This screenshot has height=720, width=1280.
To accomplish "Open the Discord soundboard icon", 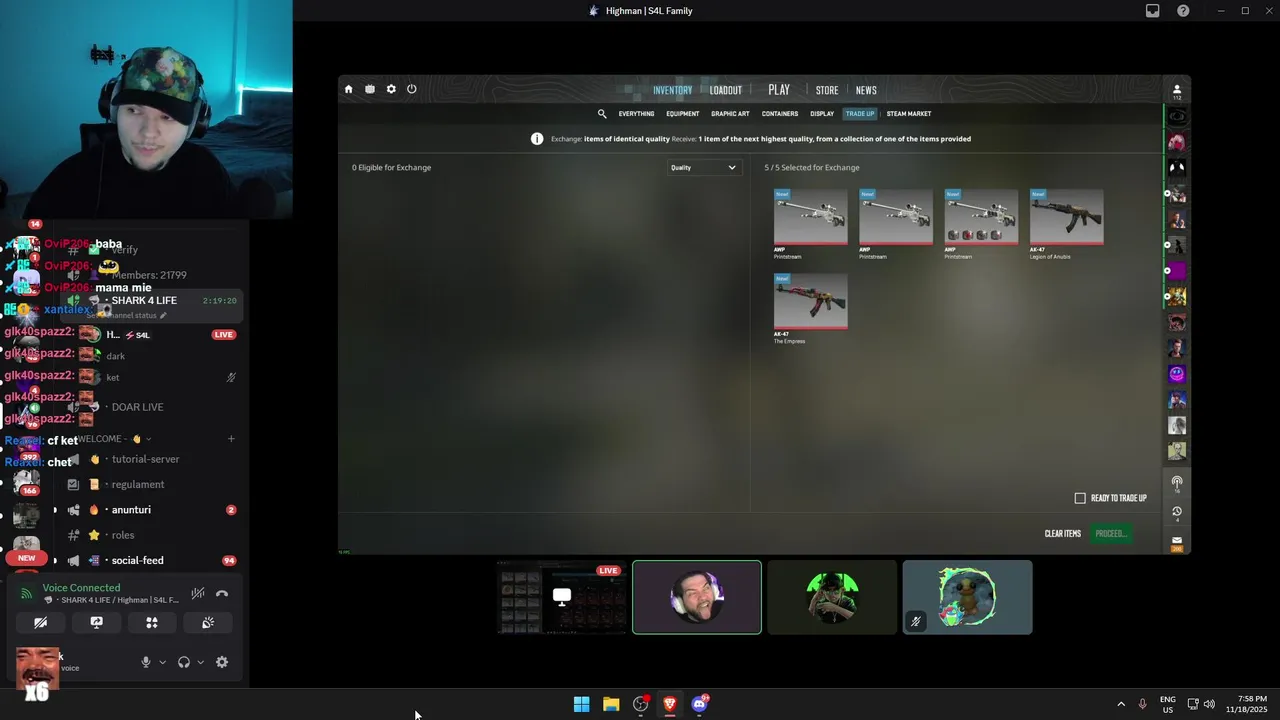I will 208,622.
